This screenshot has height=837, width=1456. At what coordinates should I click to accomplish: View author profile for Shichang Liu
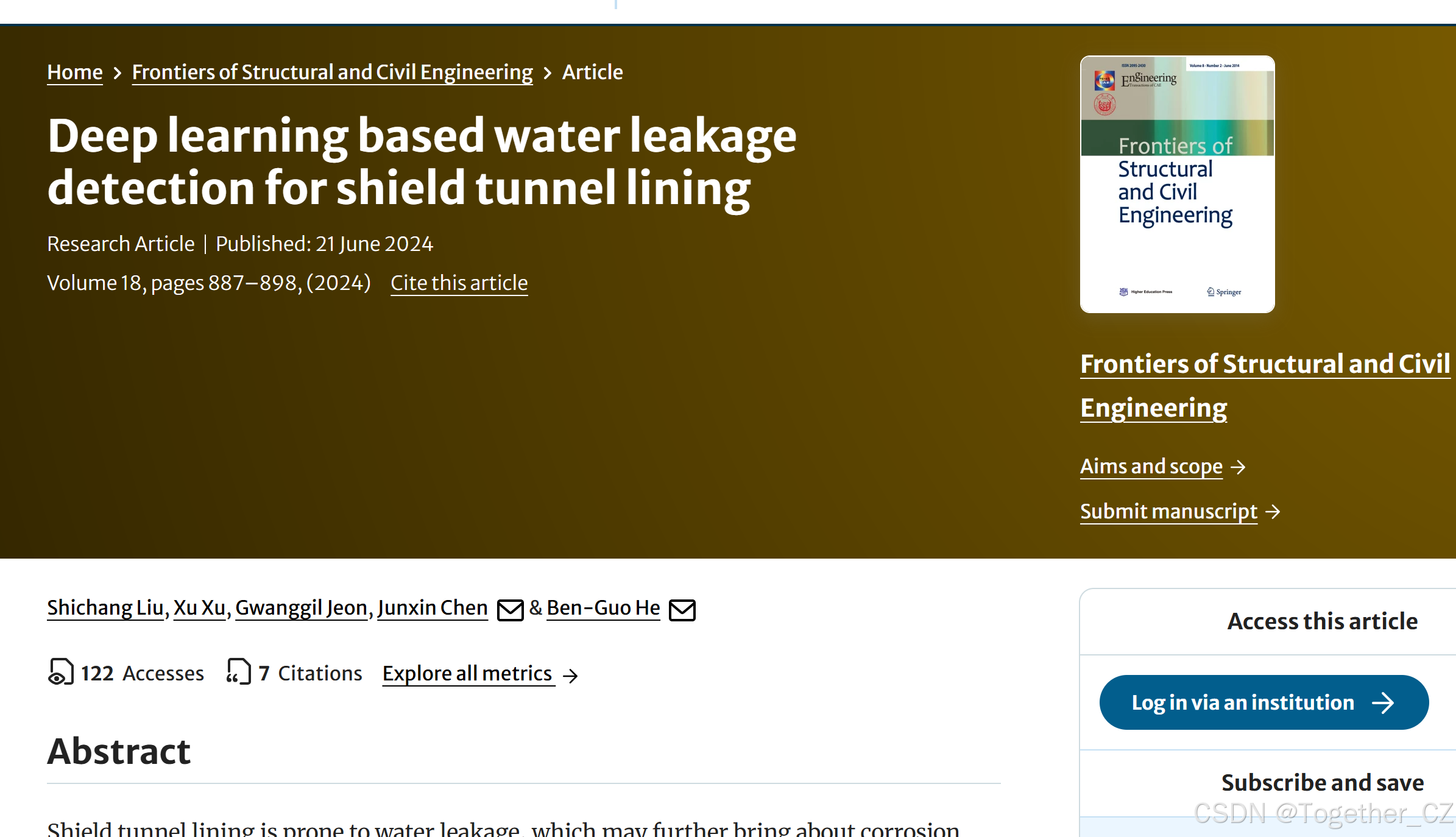coord(104,607)
